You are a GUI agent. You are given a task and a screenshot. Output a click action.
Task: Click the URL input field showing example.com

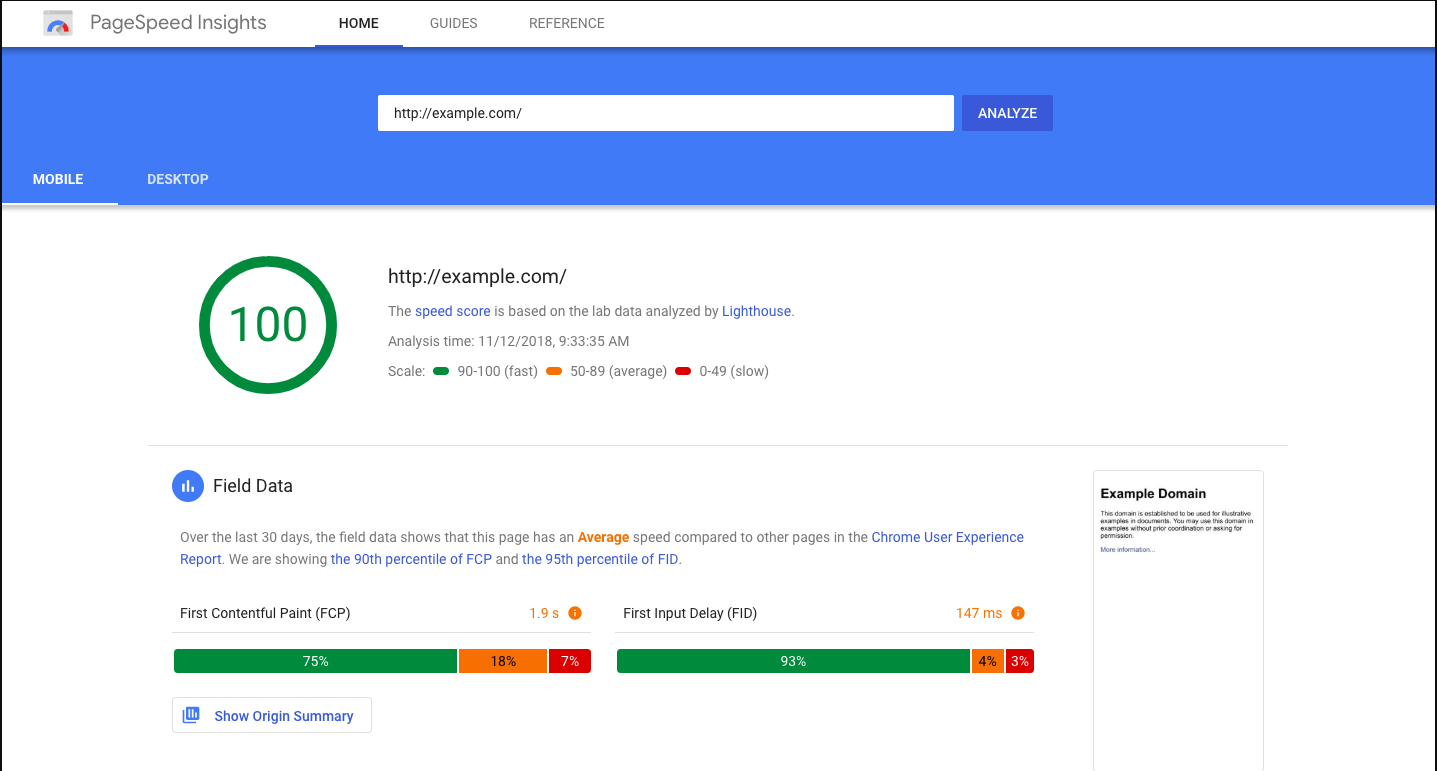click(x=665, y=112)
